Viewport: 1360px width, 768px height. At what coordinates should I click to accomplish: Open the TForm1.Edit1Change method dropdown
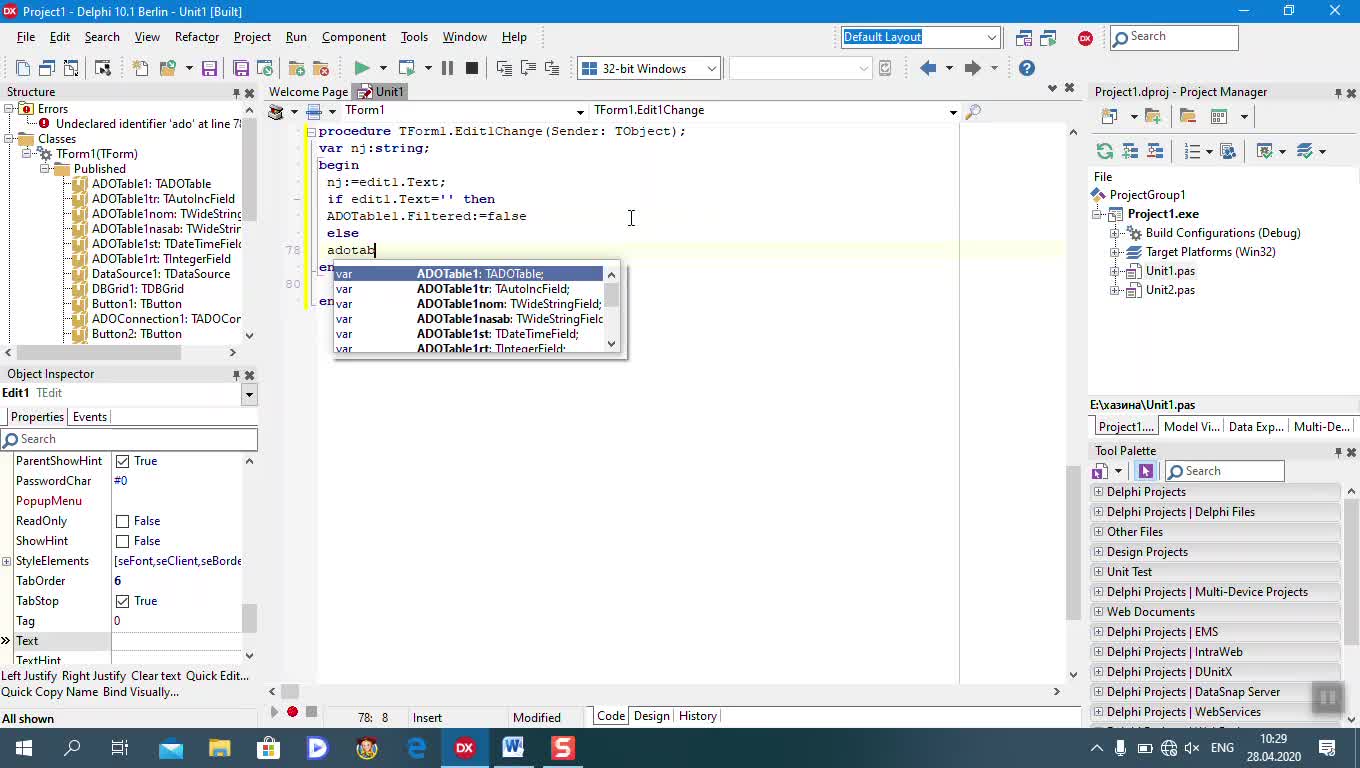click(953, 111)
